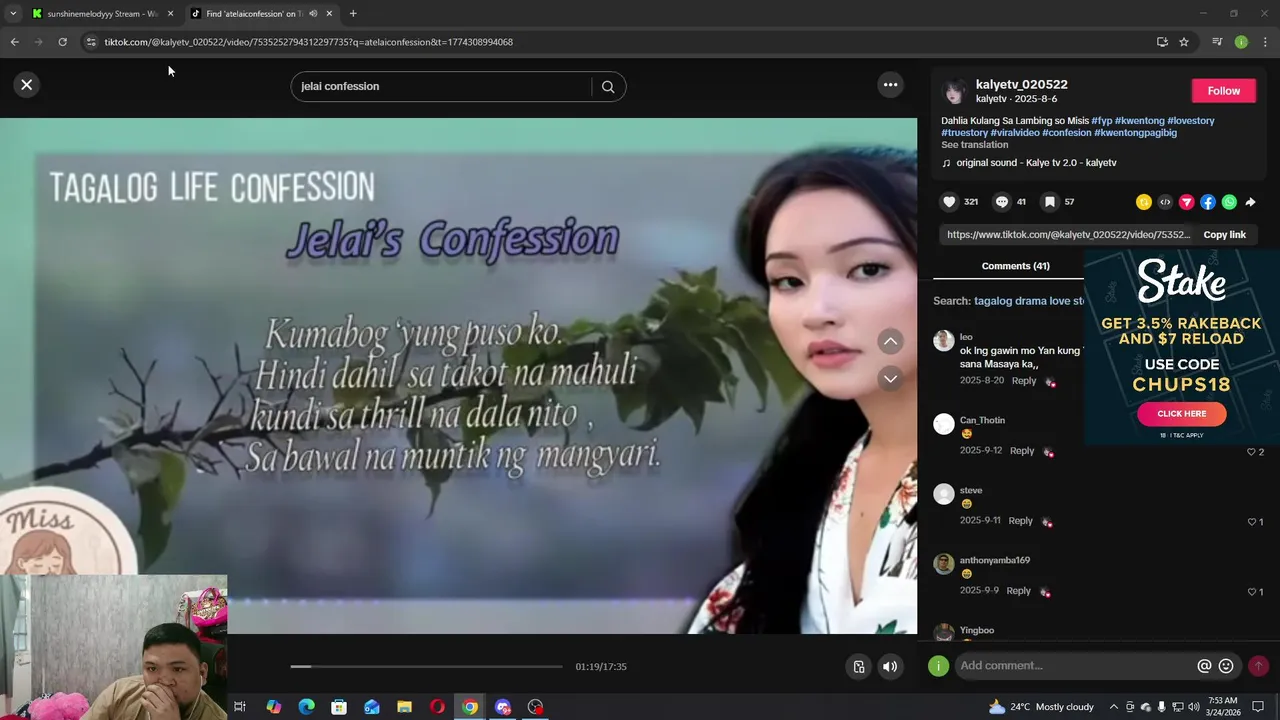Close the TikTok video viewer

[27, 85]
